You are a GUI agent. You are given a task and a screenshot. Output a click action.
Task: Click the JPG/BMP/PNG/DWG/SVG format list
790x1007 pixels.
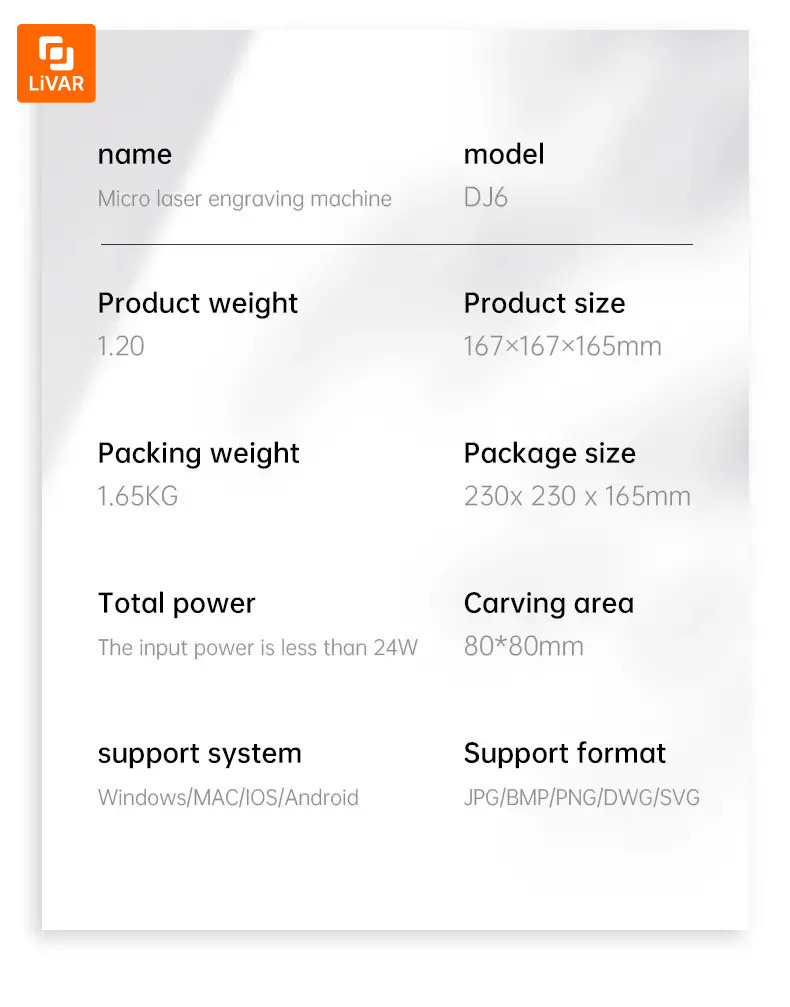(582, 798)
